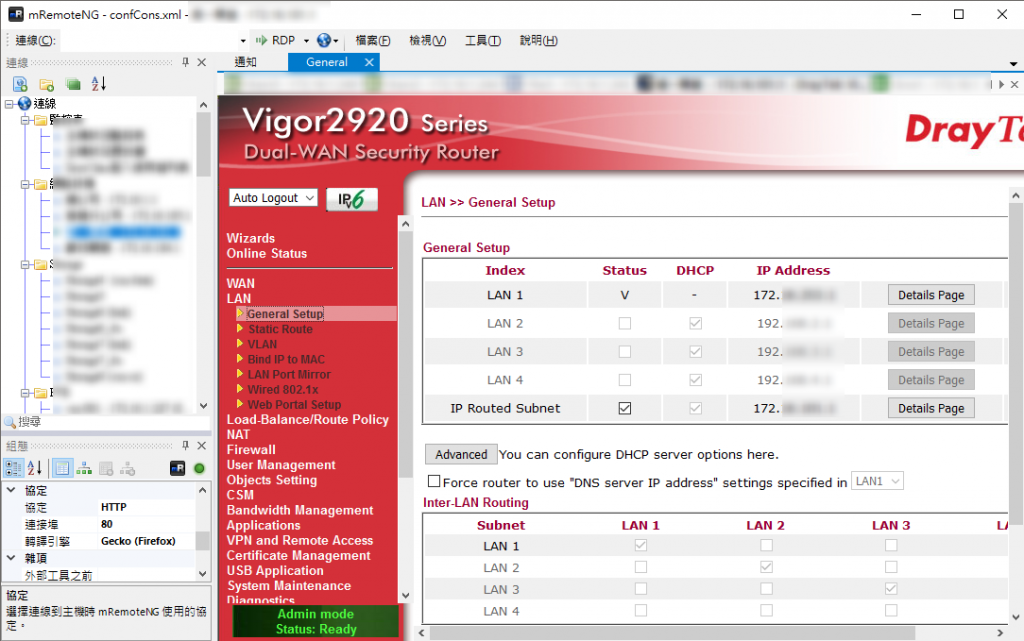Toggle Inter-LAN routing LAN 1 to LAN 2
The width and height of the screenshot is (1024, 641).
pyautogui.click(x=766, y=544)
